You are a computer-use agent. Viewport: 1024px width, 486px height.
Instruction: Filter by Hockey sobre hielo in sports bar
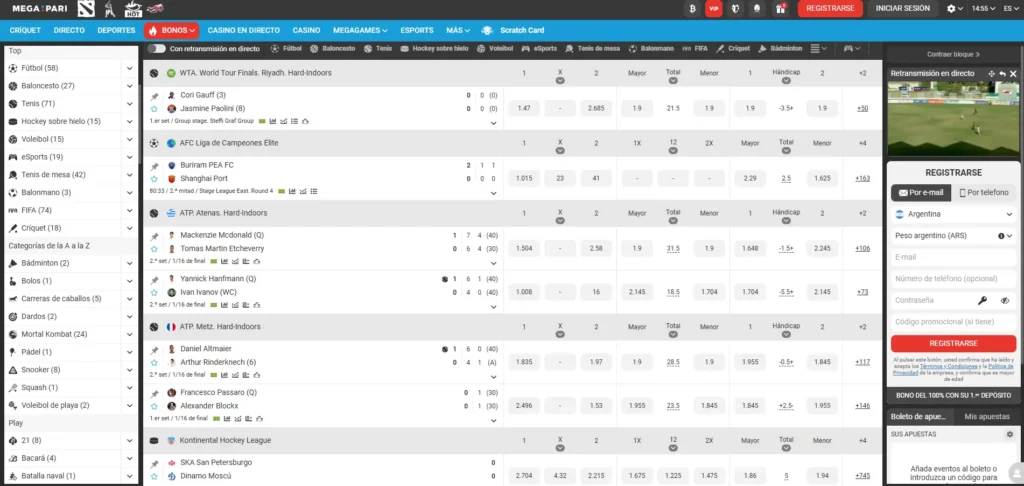(434, 49)
